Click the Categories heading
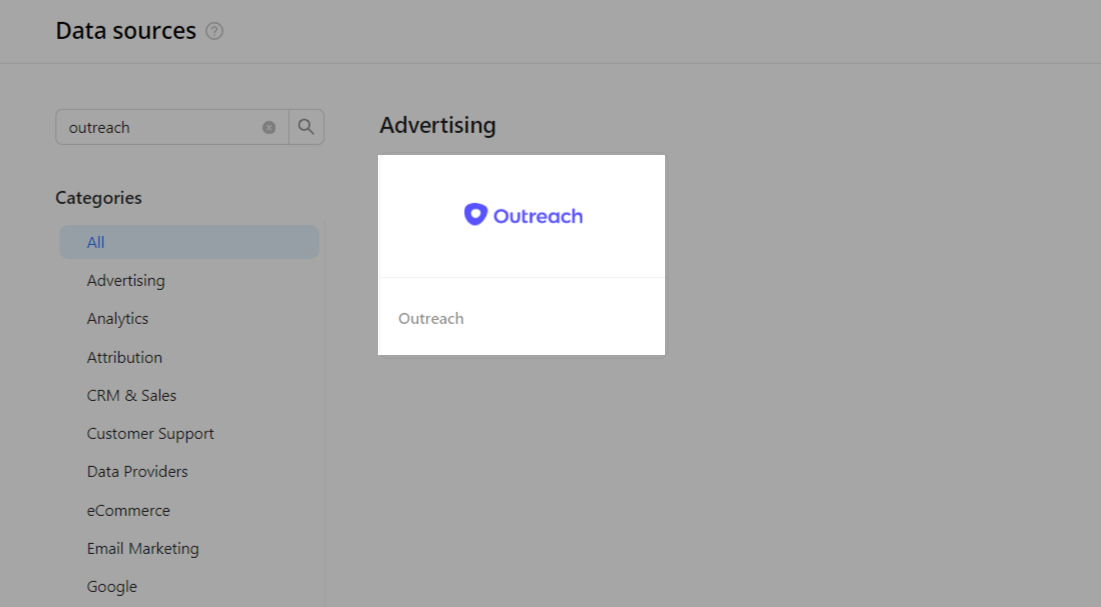Image resolution: width=1101 pixels, height=607 pixels. (x=98, y=198)
